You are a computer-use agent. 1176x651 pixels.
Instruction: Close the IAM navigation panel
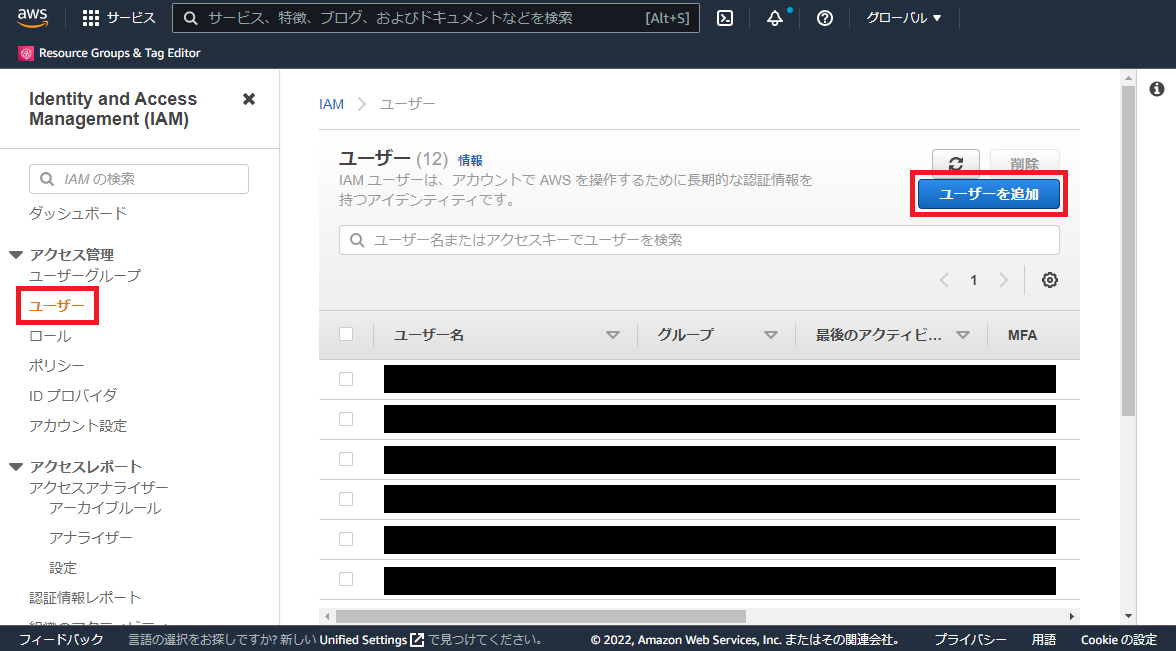(249, 99)
